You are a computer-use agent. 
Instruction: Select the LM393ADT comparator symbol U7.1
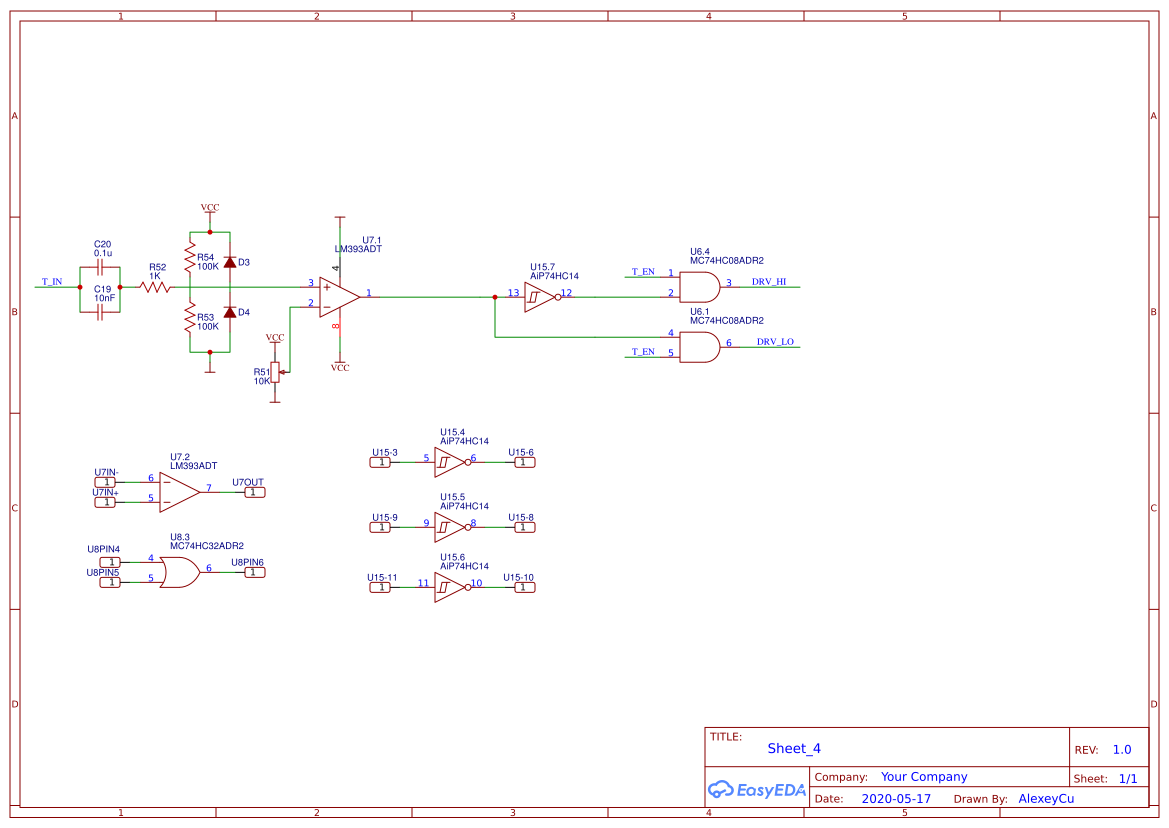coord(340,293)
